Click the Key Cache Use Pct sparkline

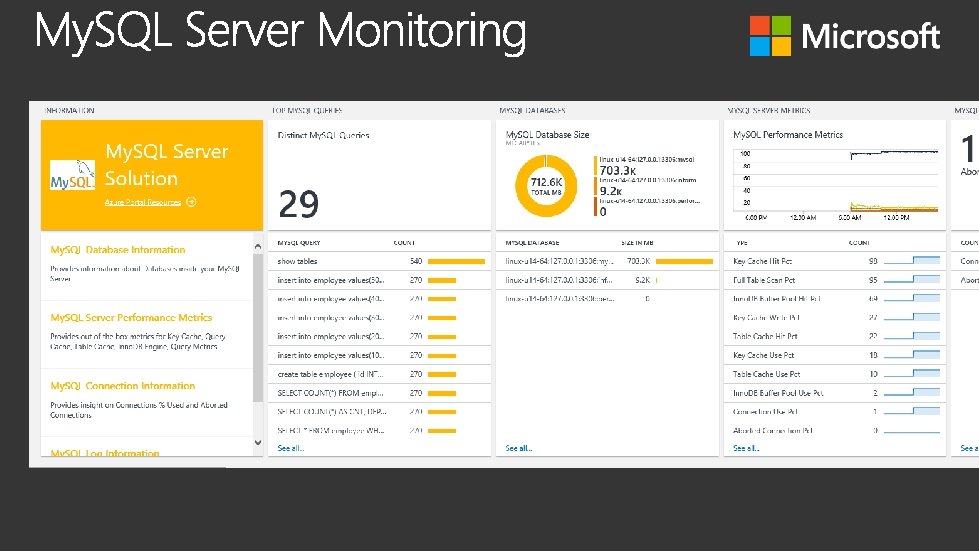(912, 354)
